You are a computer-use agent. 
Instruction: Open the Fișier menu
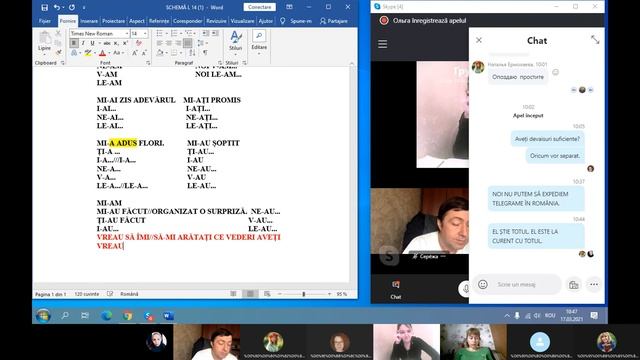click(45, 21)
